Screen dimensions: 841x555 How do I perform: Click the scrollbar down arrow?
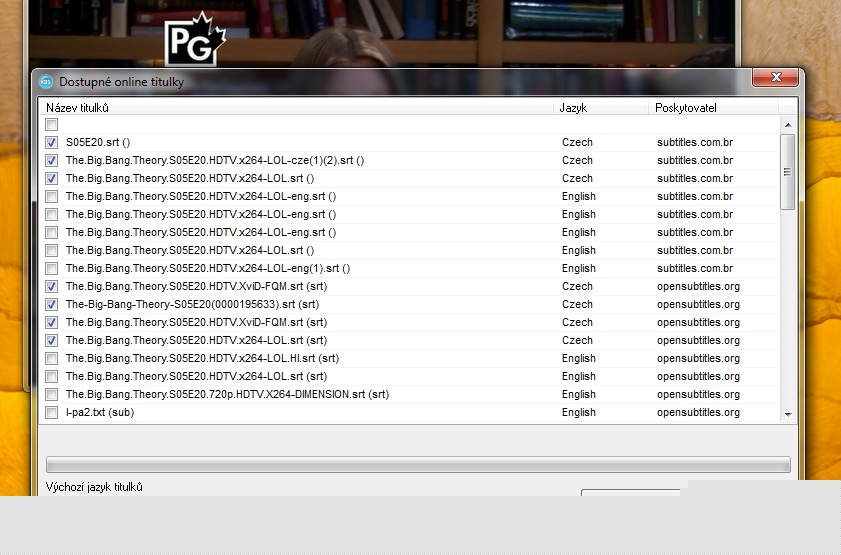[x=788, y=415]
